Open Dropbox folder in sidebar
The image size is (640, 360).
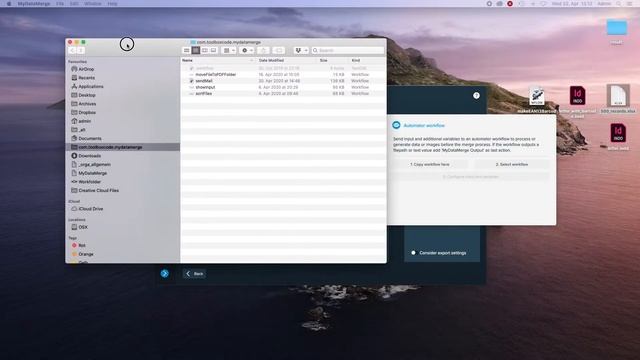[x=87, y=112]
